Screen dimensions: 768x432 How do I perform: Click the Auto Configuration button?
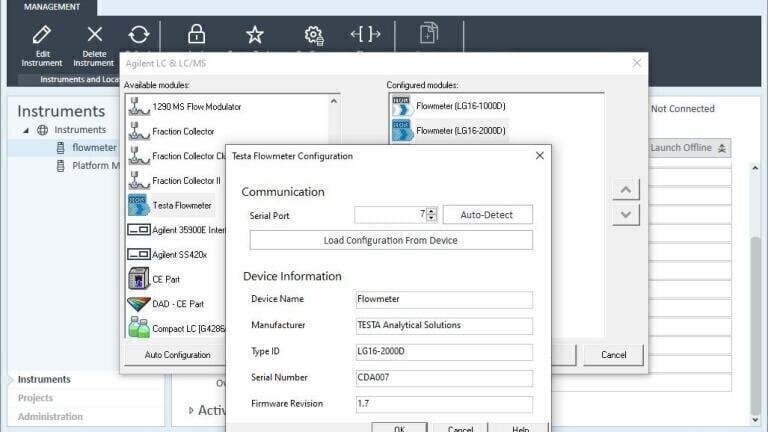[x=177, y=355]
